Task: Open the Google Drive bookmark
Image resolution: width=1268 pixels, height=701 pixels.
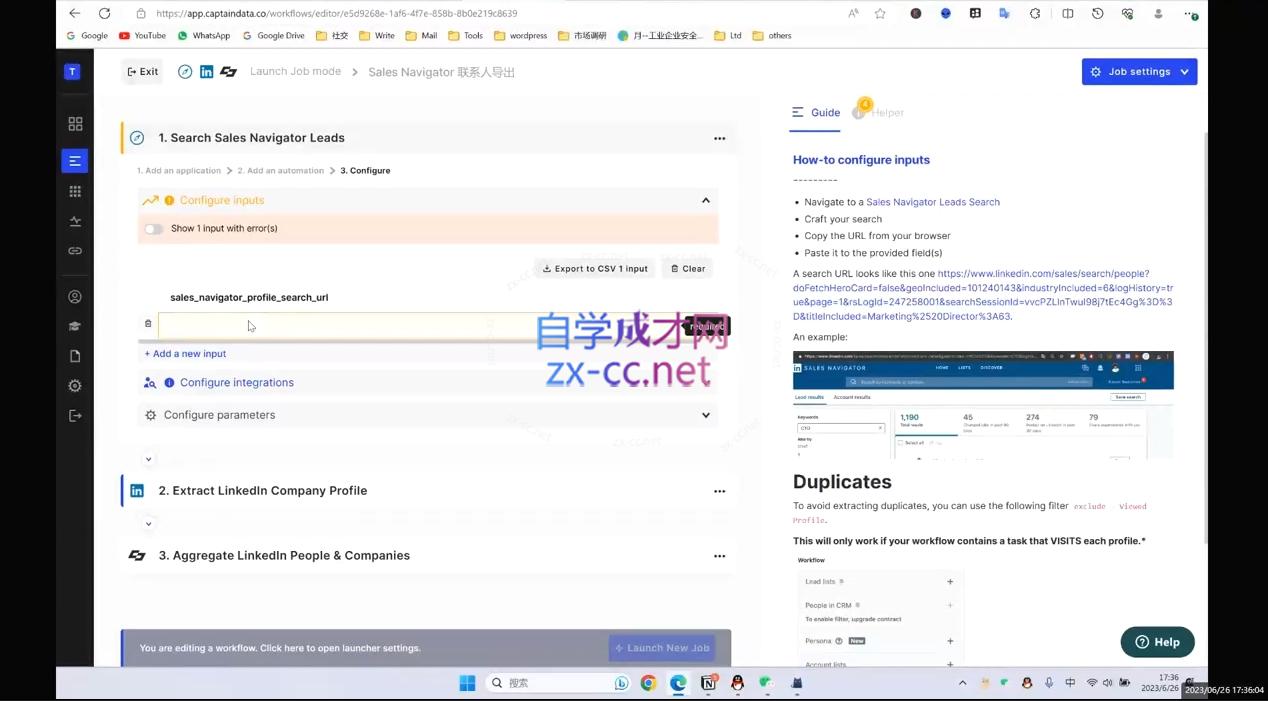Action: (272, 36)
